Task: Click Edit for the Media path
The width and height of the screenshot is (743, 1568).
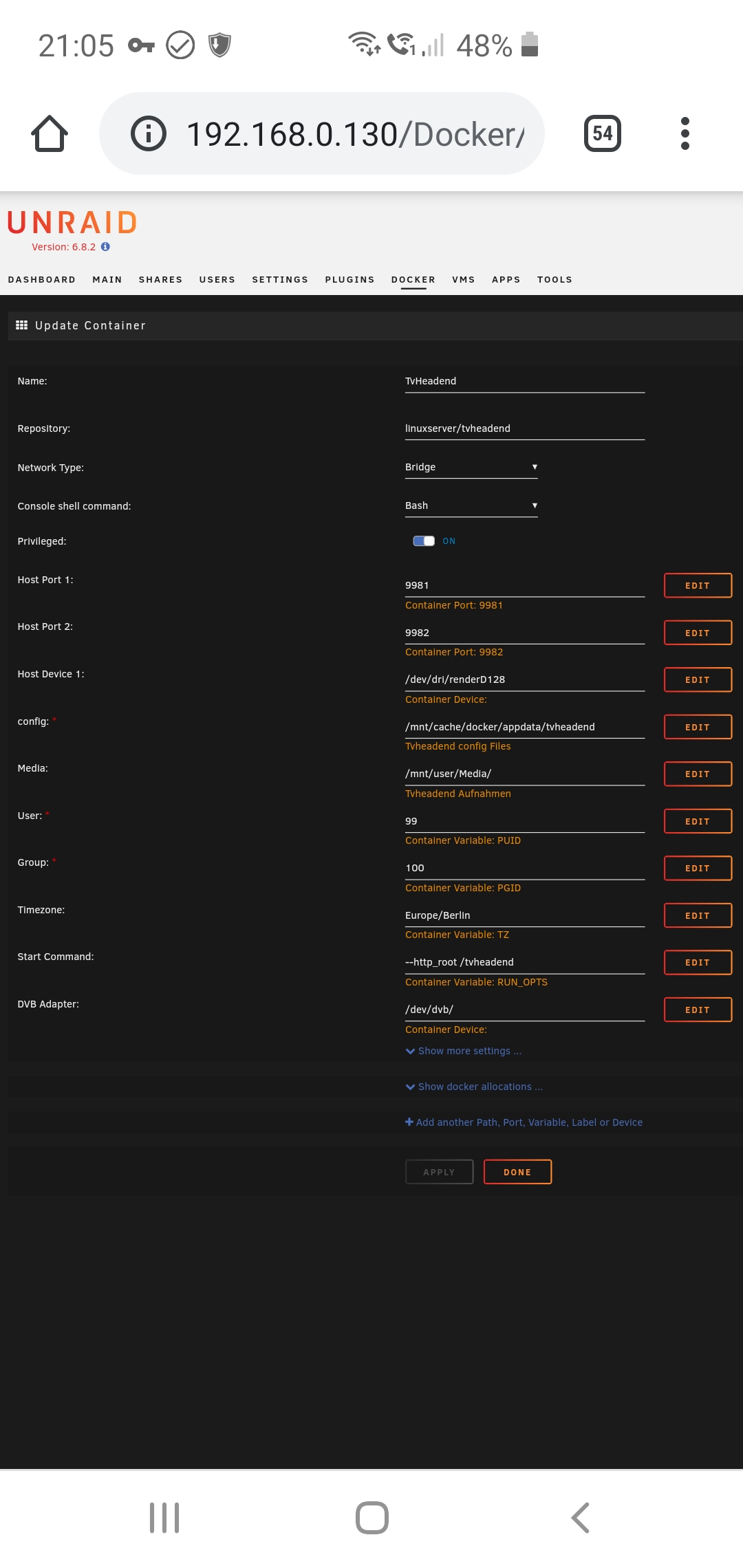Action: [x=698, y=774]
